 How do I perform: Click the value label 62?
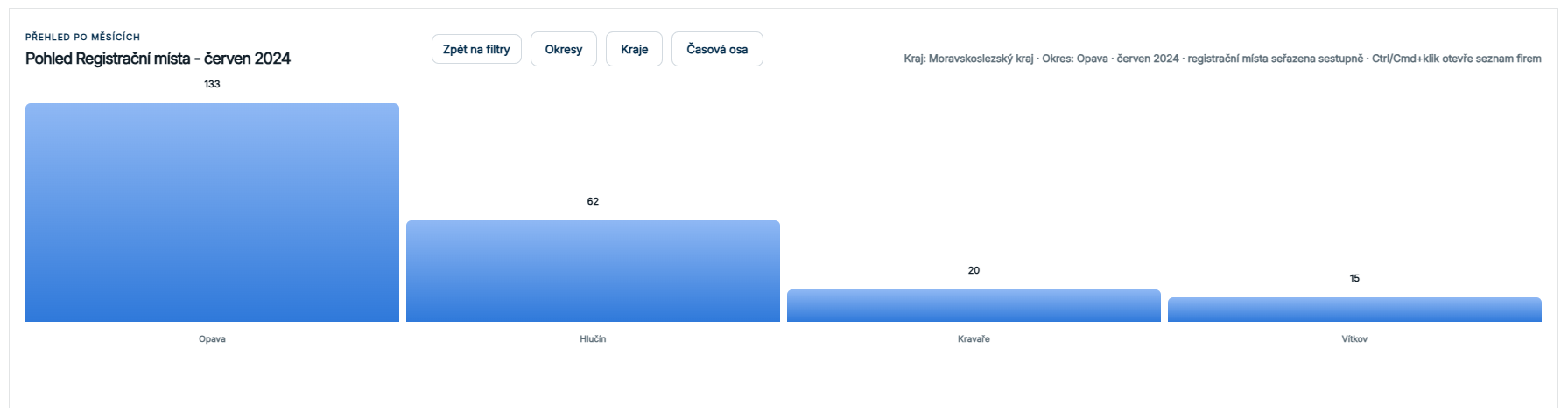(x=593, y=202)
